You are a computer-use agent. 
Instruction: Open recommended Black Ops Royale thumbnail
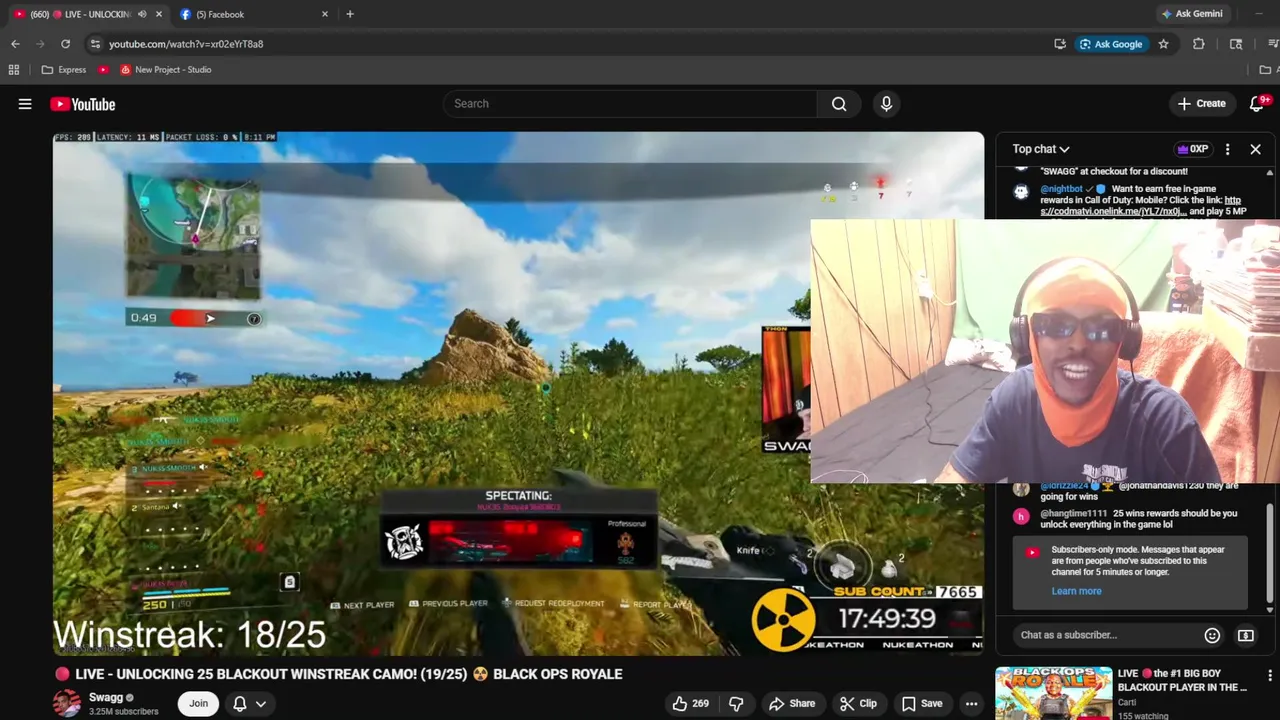point(1053,693)
